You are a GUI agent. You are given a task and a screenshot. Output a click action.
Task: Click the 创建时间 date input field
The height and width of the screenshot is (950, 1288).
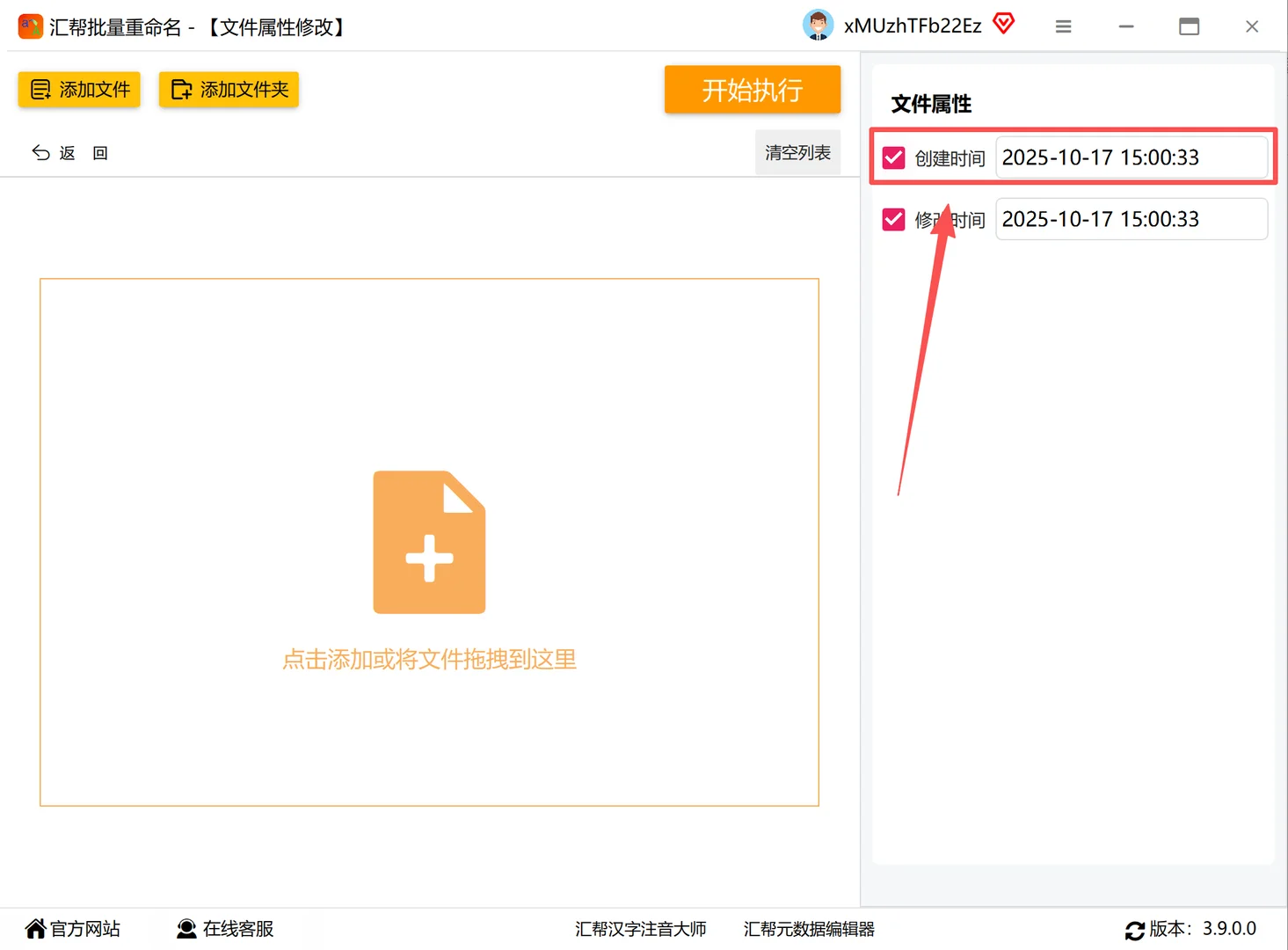(1132, 157)
